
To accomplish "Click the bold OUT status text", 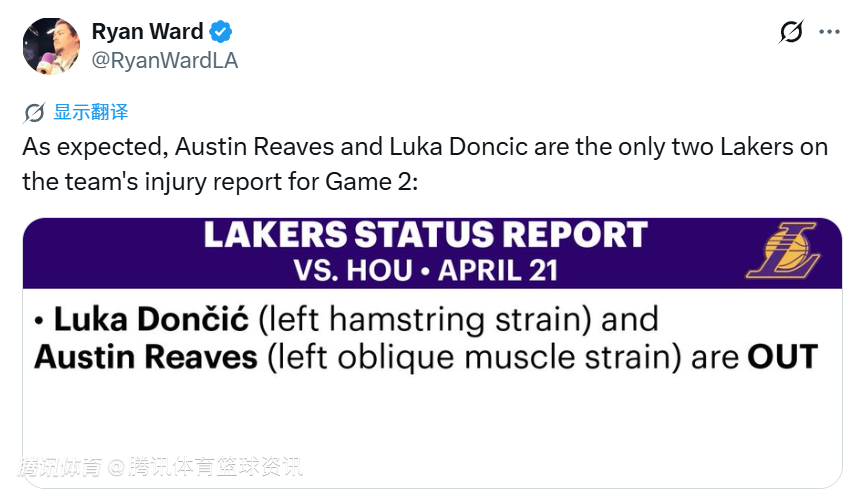I will pyautogui.click(x=782, y=356).
